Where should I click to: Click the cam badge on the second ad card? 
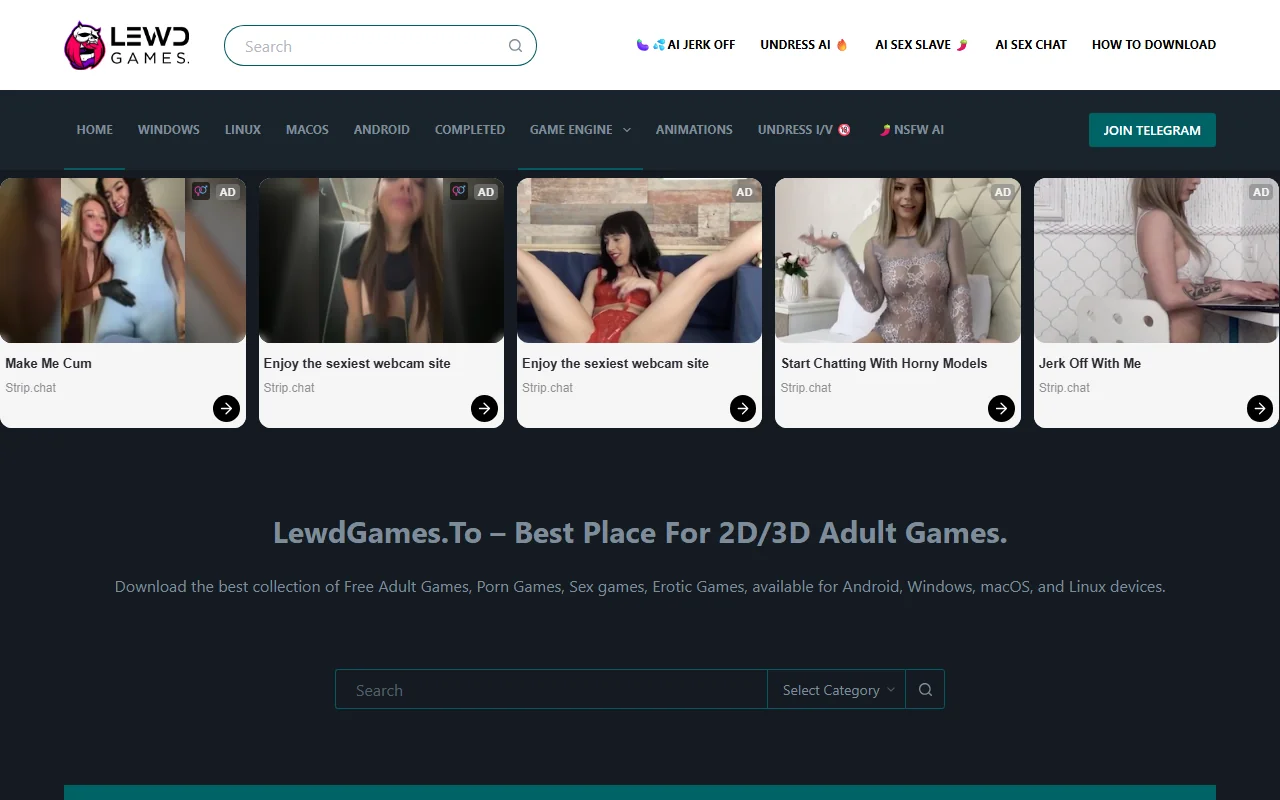458,191
